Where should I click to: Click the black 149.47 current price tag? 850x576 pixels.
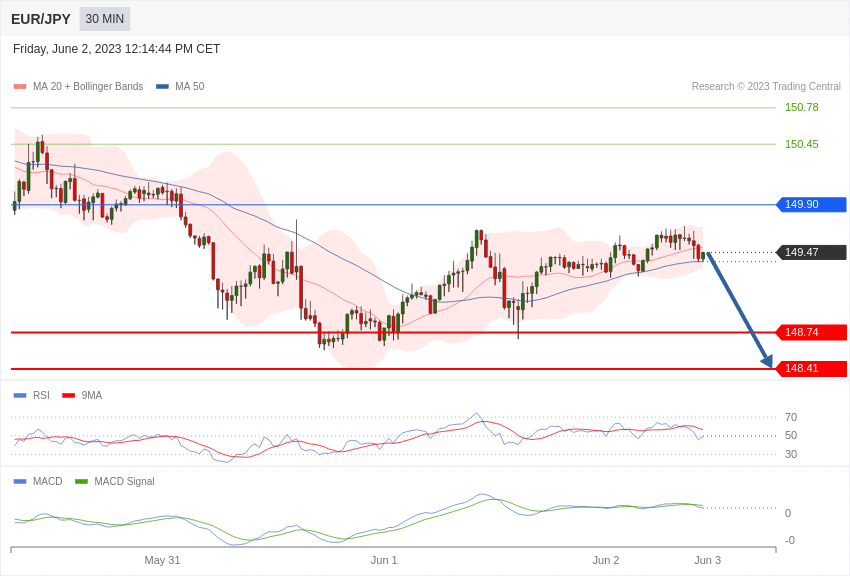coord(812,252)
